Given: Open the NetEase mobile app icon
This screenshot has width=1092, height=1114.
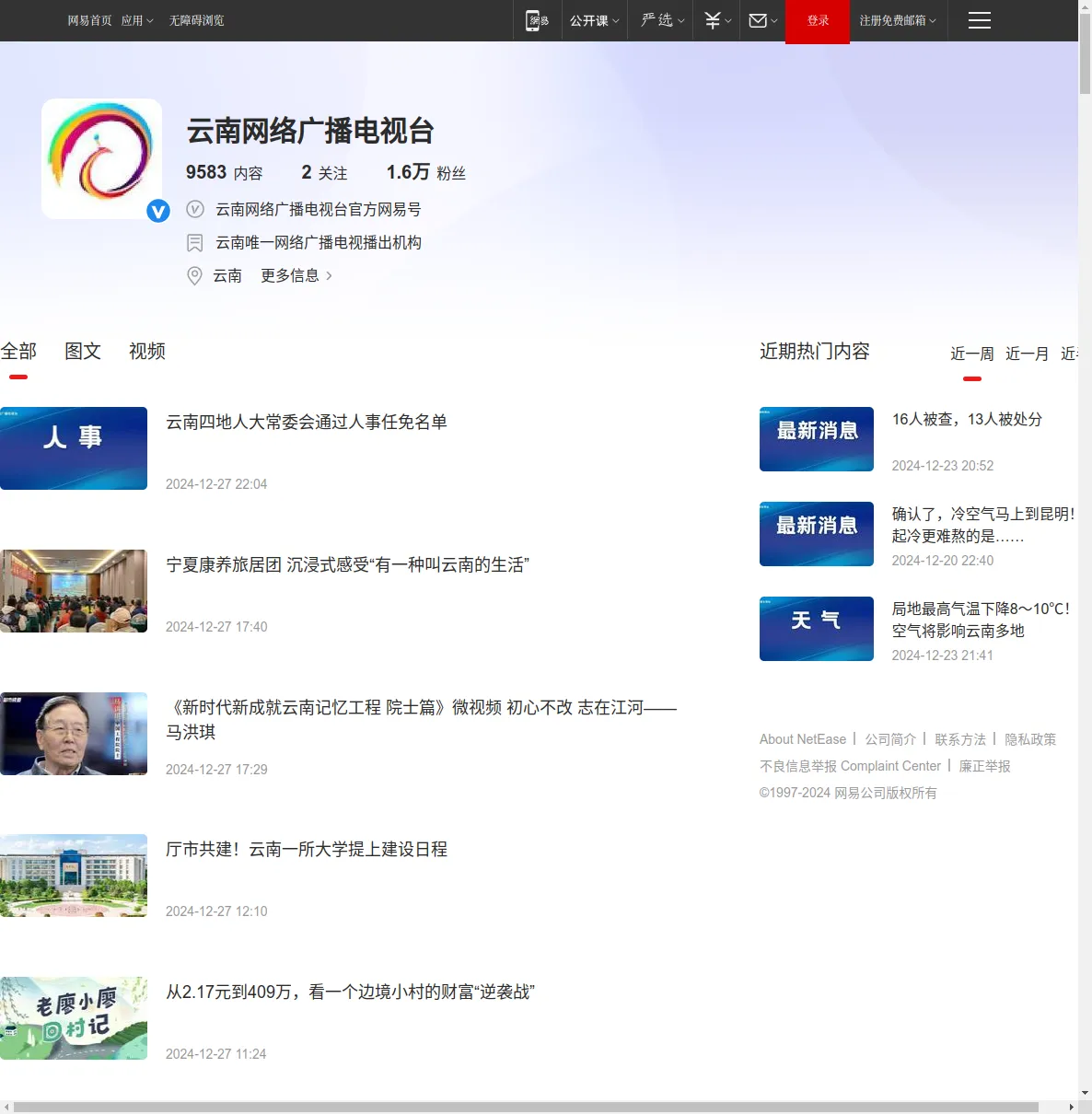Looking at the screenshot, I should (x=537, y=20).
